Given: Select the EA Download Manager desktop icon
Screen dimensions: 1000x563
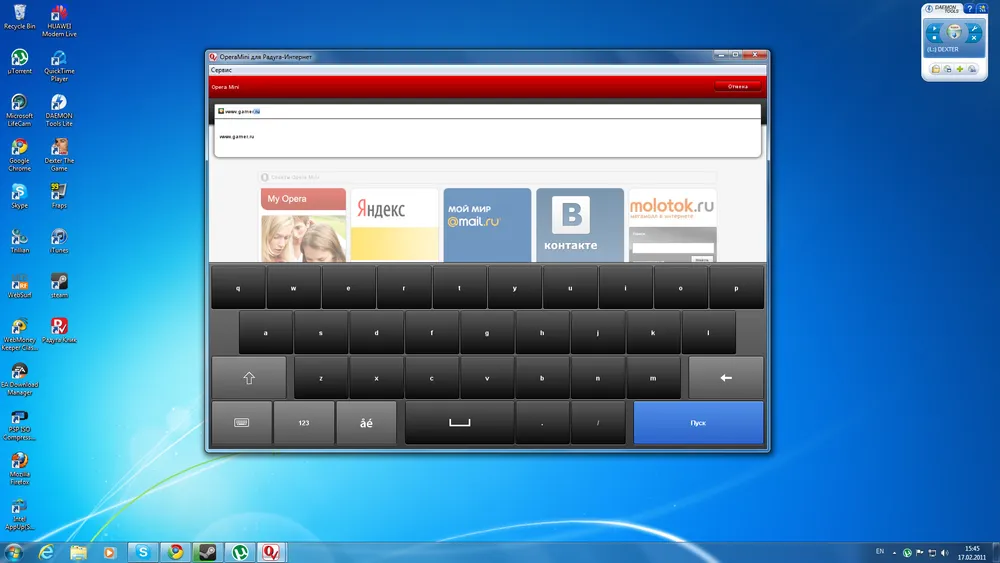Looking at the screenshot, I should [x=20, y=379].
